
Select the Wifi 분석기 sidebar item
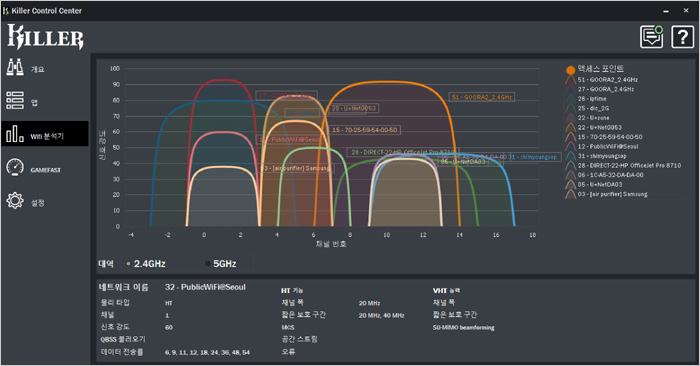[x=45, y=133]
